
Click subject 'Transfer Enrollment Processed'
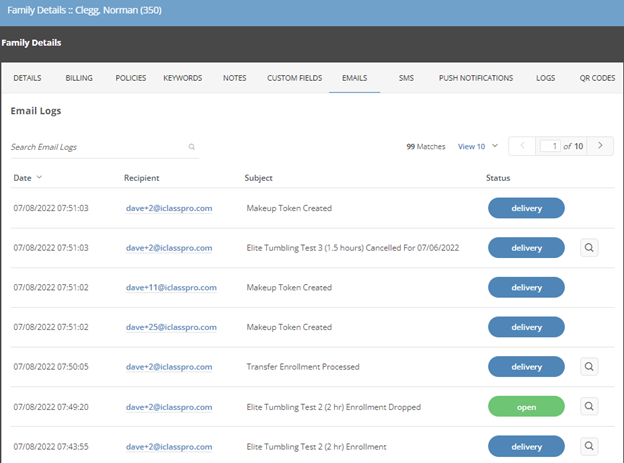[x=303, y=367]
